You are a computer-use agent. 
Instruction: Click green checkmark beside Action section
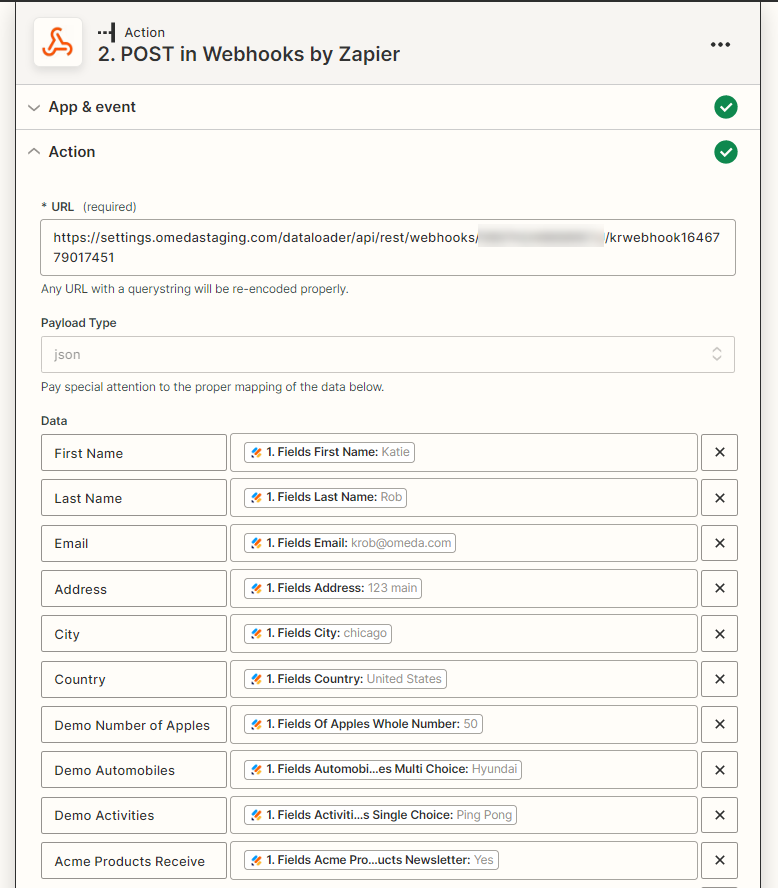click(x=726, y=152)
